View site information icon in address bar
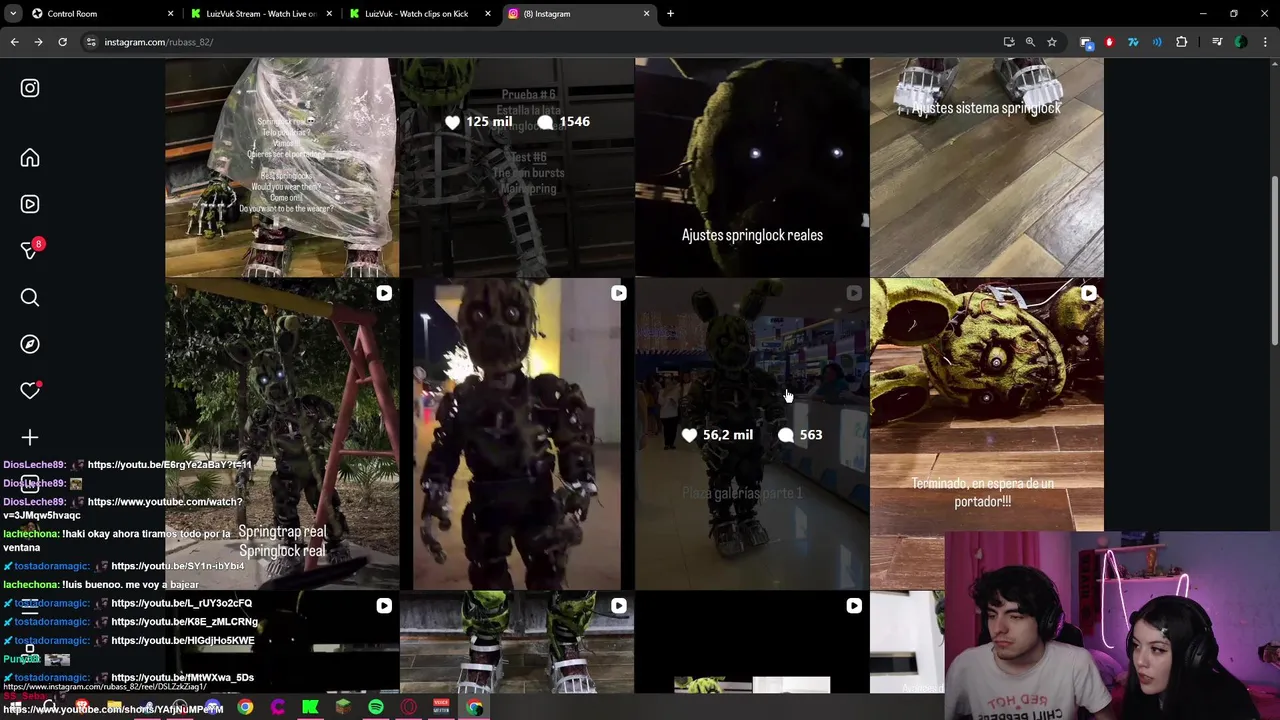 coord(91,42)
